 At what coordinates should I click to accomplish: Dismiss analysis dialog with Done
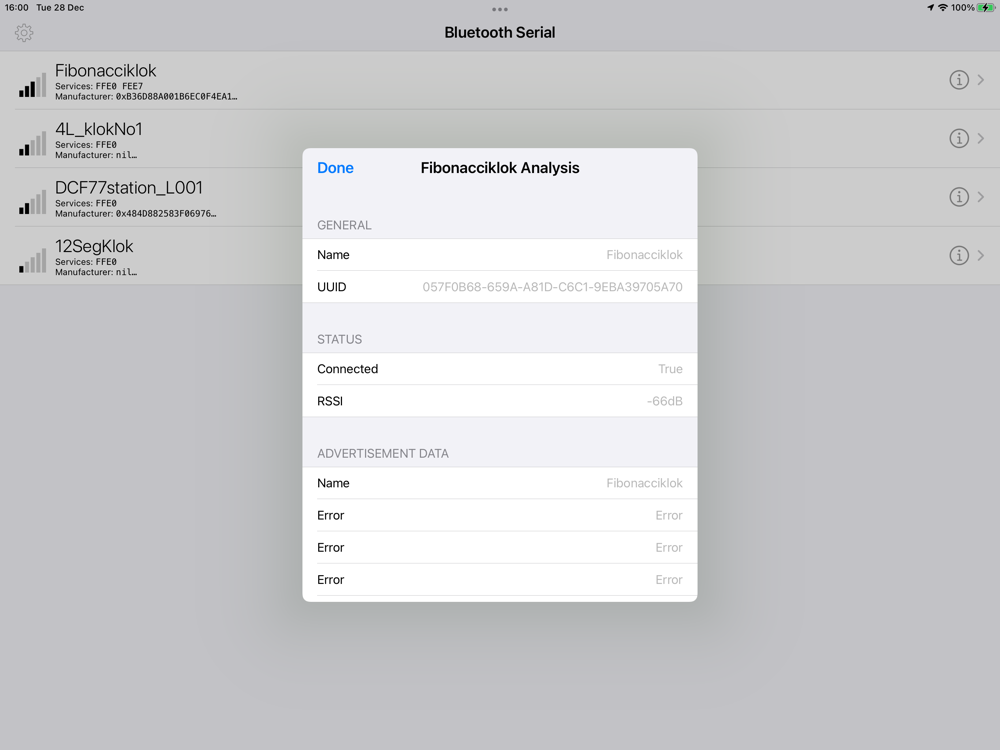click(x=335, y=168)
